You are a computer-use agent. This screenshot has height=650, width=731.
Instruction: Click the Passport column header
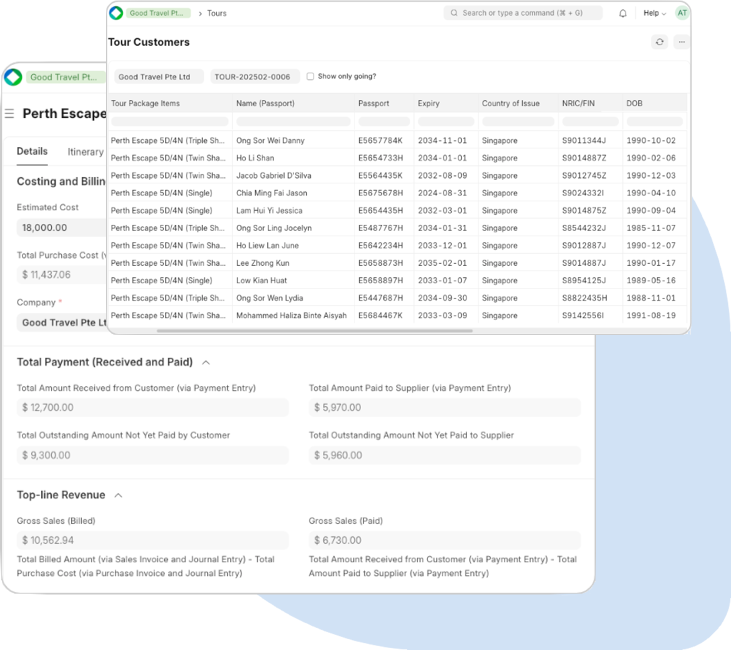[x=384, y=104]
